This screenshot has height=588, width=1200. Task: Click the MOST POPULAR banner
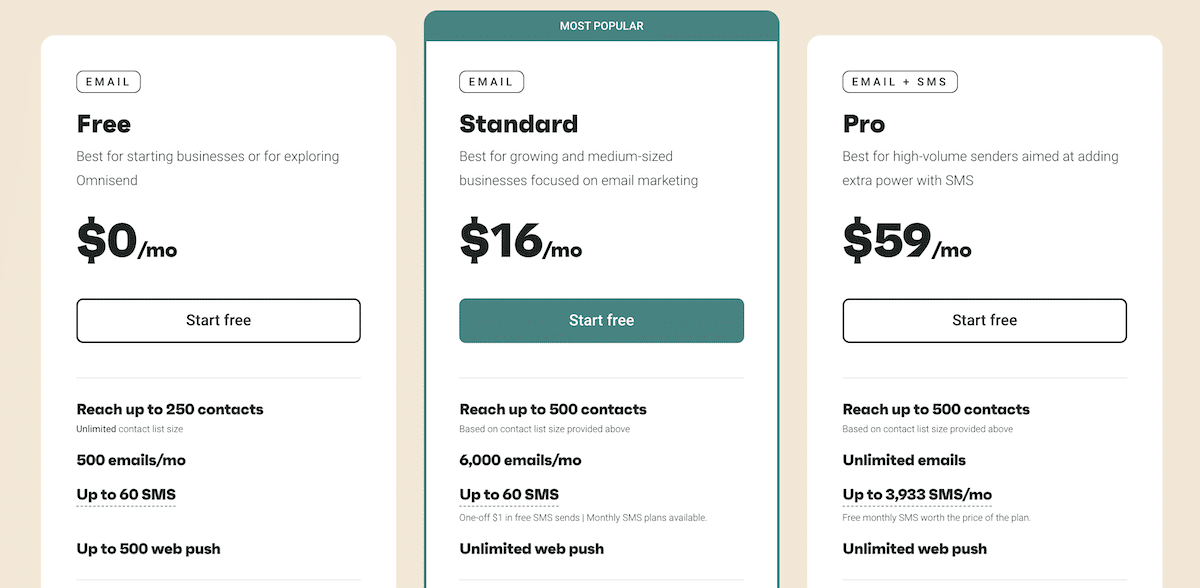(x=601, y=26)
